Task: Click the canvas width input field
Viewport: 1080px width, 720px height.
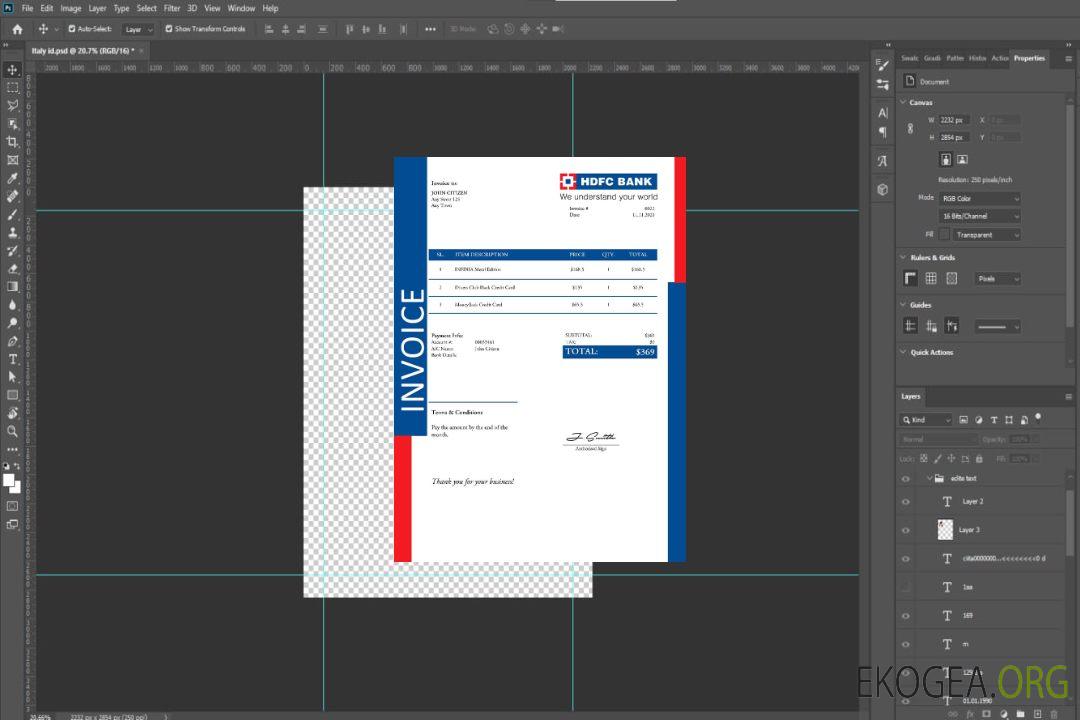Action: pos(954,120)
